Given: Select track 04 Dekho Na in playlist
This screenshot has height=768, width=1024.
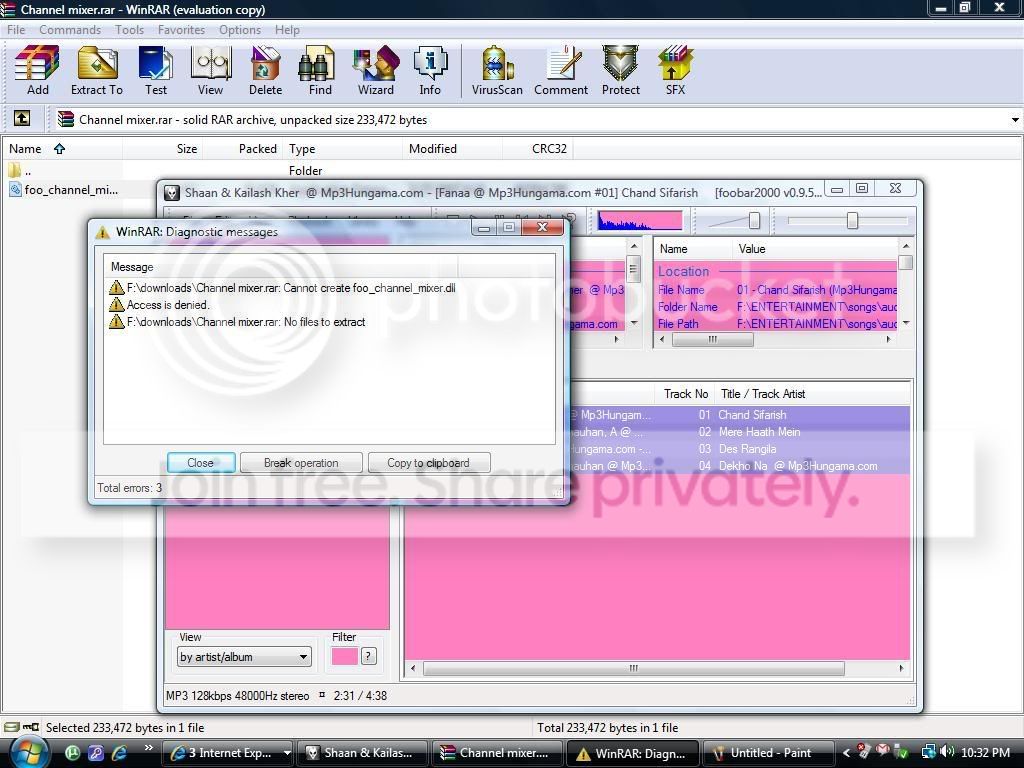Looking at the screenshot, I should (x=741, y=466).
